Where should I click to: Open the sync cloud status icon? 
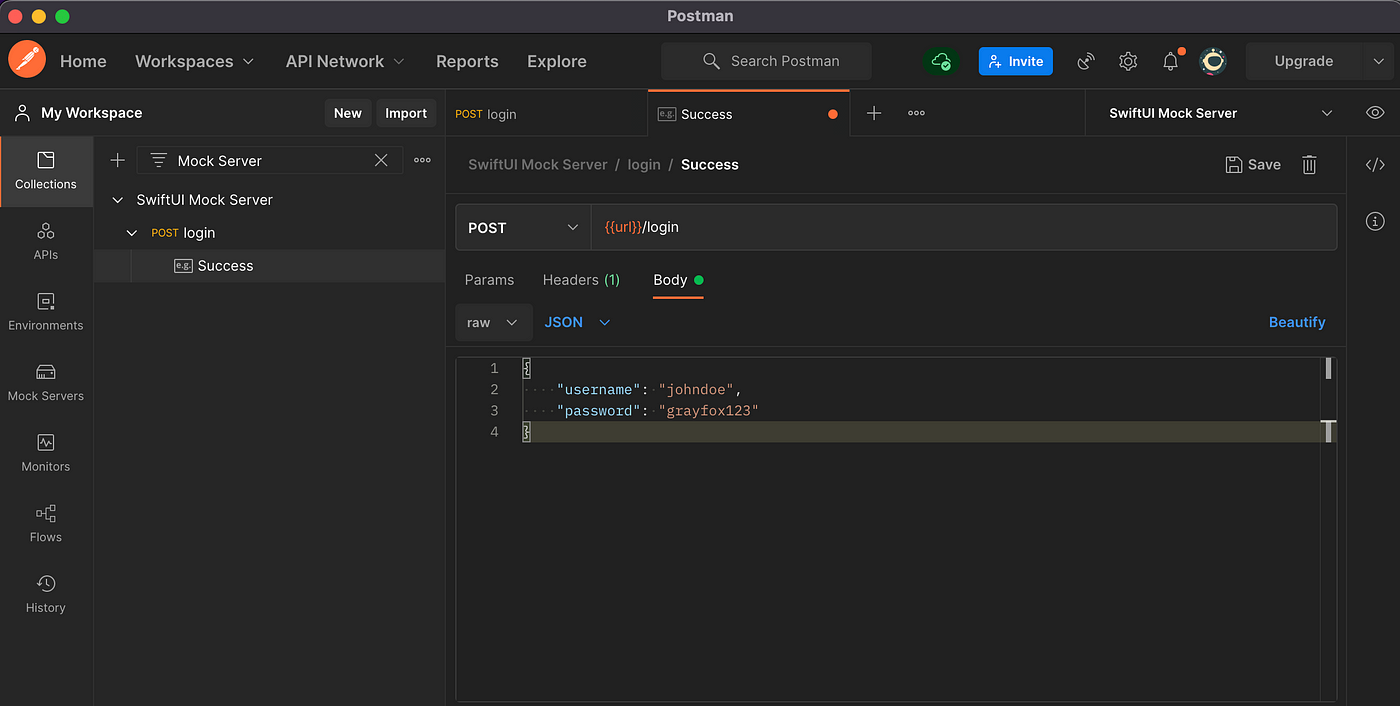click(941, 61)
